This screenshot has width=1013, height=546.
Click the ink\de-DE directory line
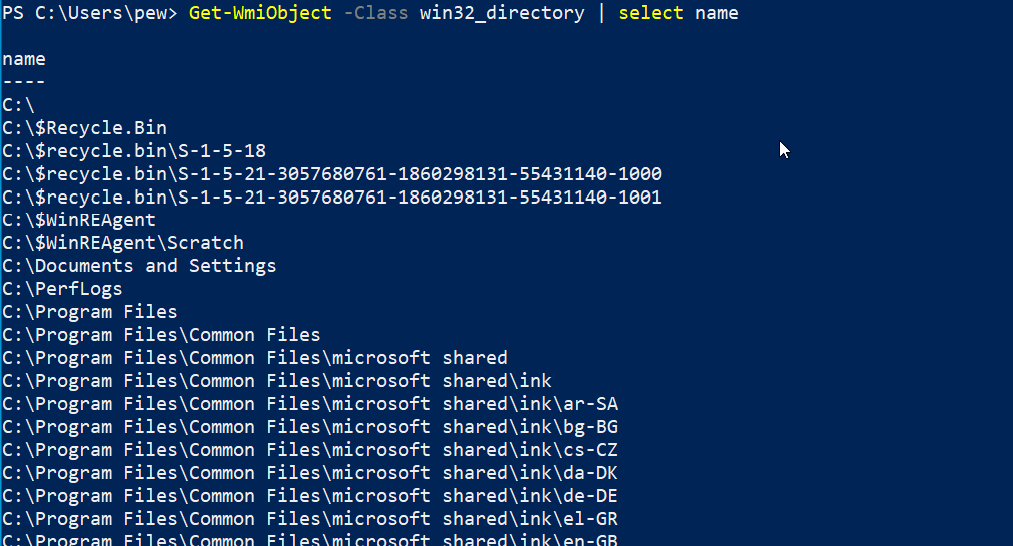[310, 496]
